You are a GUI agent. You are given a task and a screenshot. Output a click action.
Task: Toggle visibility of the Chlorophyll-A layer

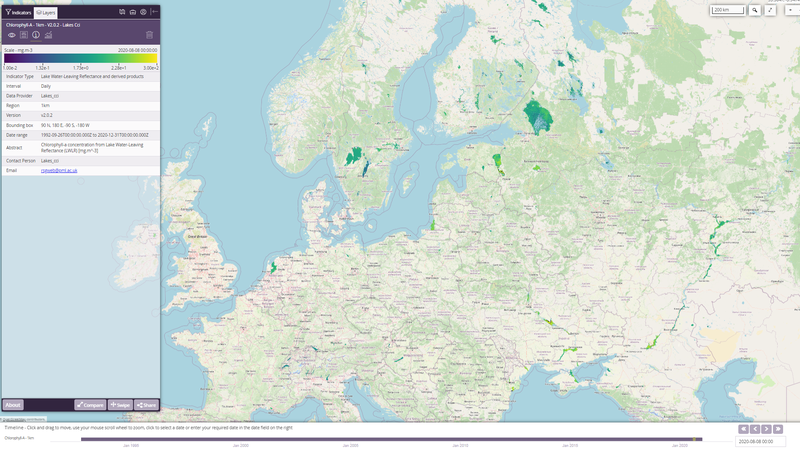click(12, 35)
